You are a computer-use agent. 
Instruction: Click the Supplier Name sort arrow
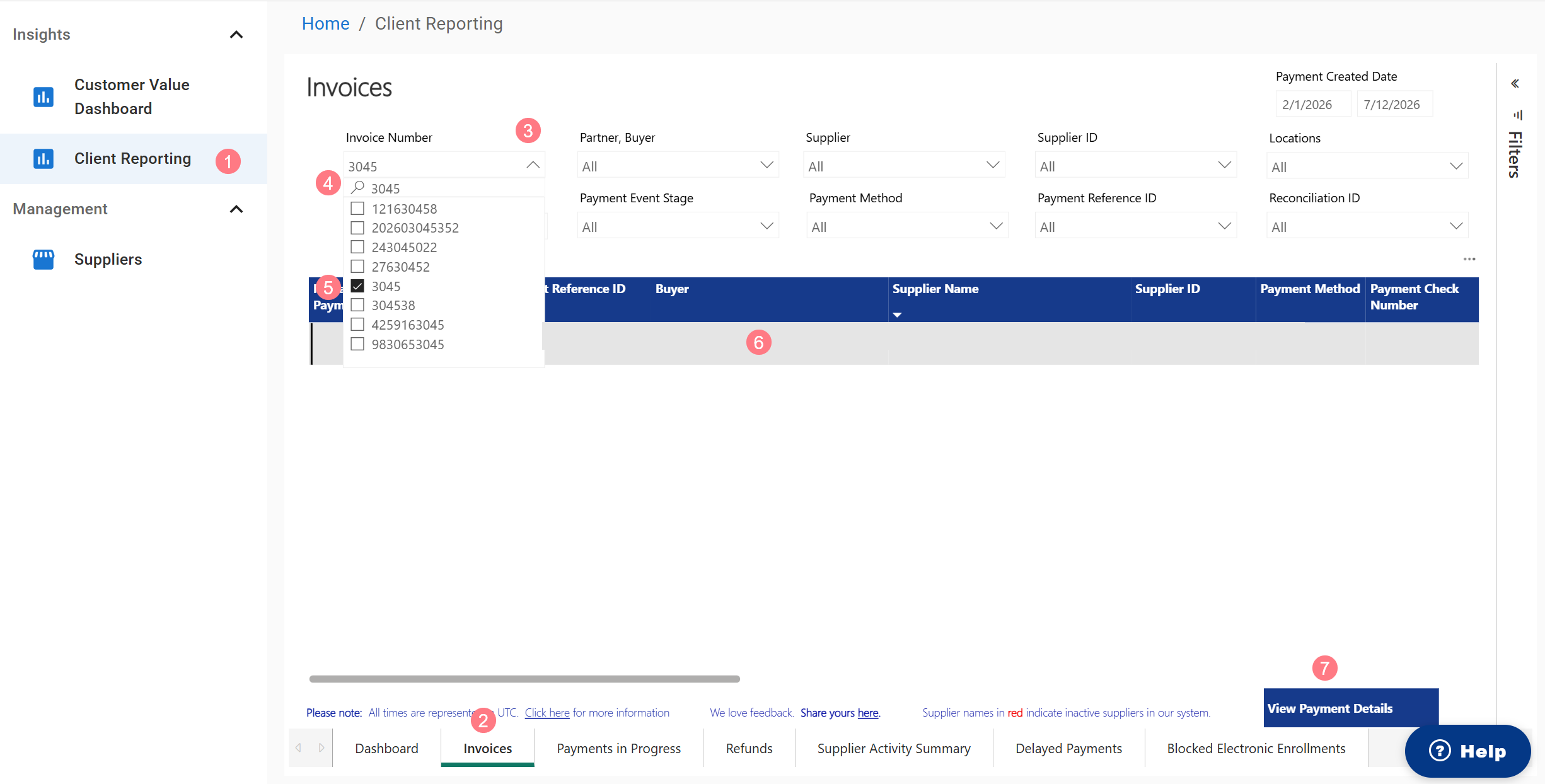click(x=897, y=314)
